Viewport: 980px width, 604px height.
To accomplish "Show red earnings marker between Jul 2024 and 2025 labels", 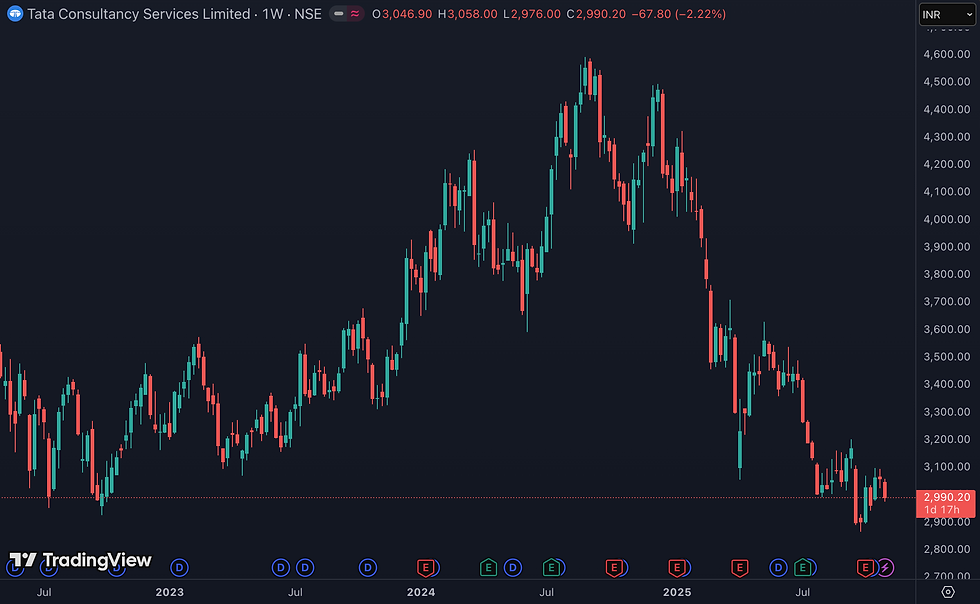I will coord(614,568).
